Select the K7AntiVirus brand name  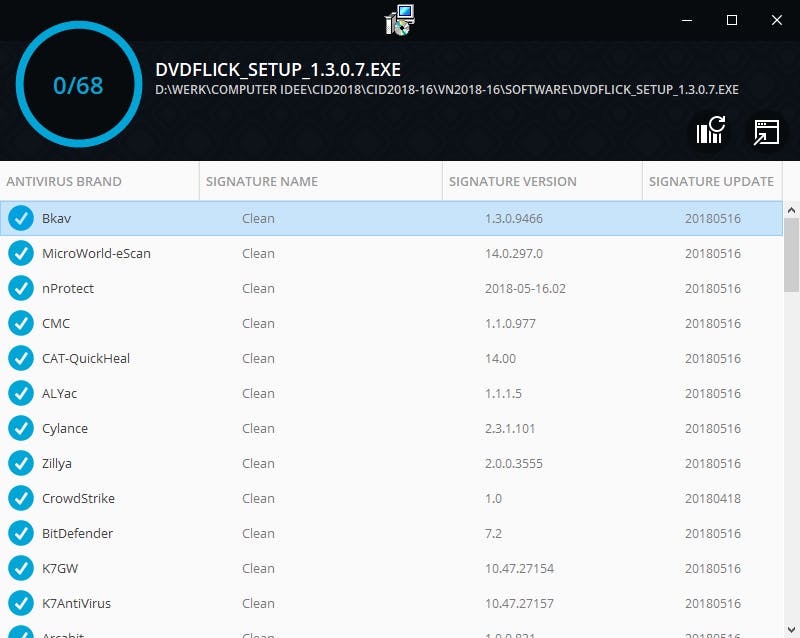tap(76, 603)
